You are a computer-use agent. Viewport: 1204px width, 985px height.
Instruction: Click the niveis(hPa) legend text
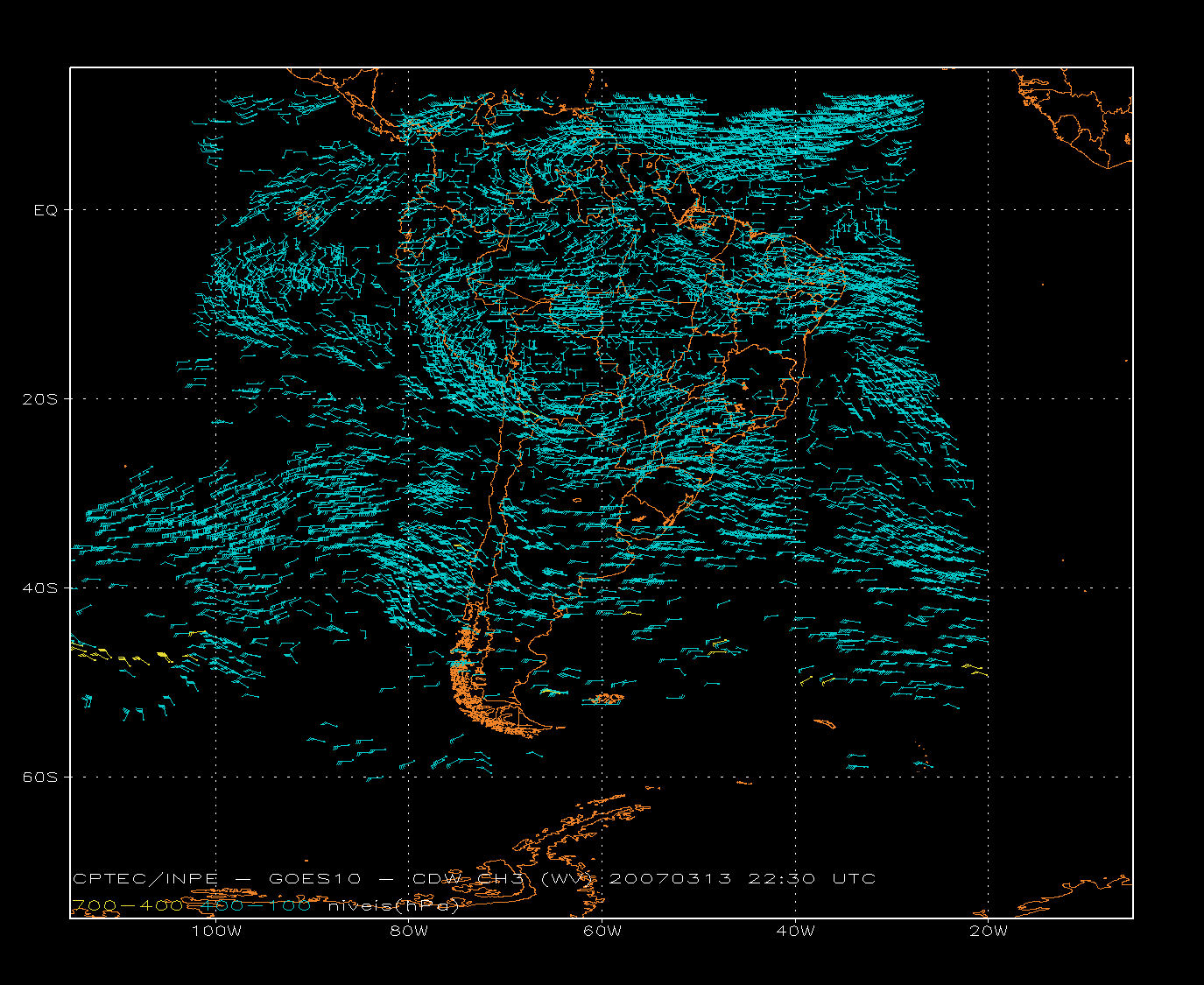(x=394, y=906)
